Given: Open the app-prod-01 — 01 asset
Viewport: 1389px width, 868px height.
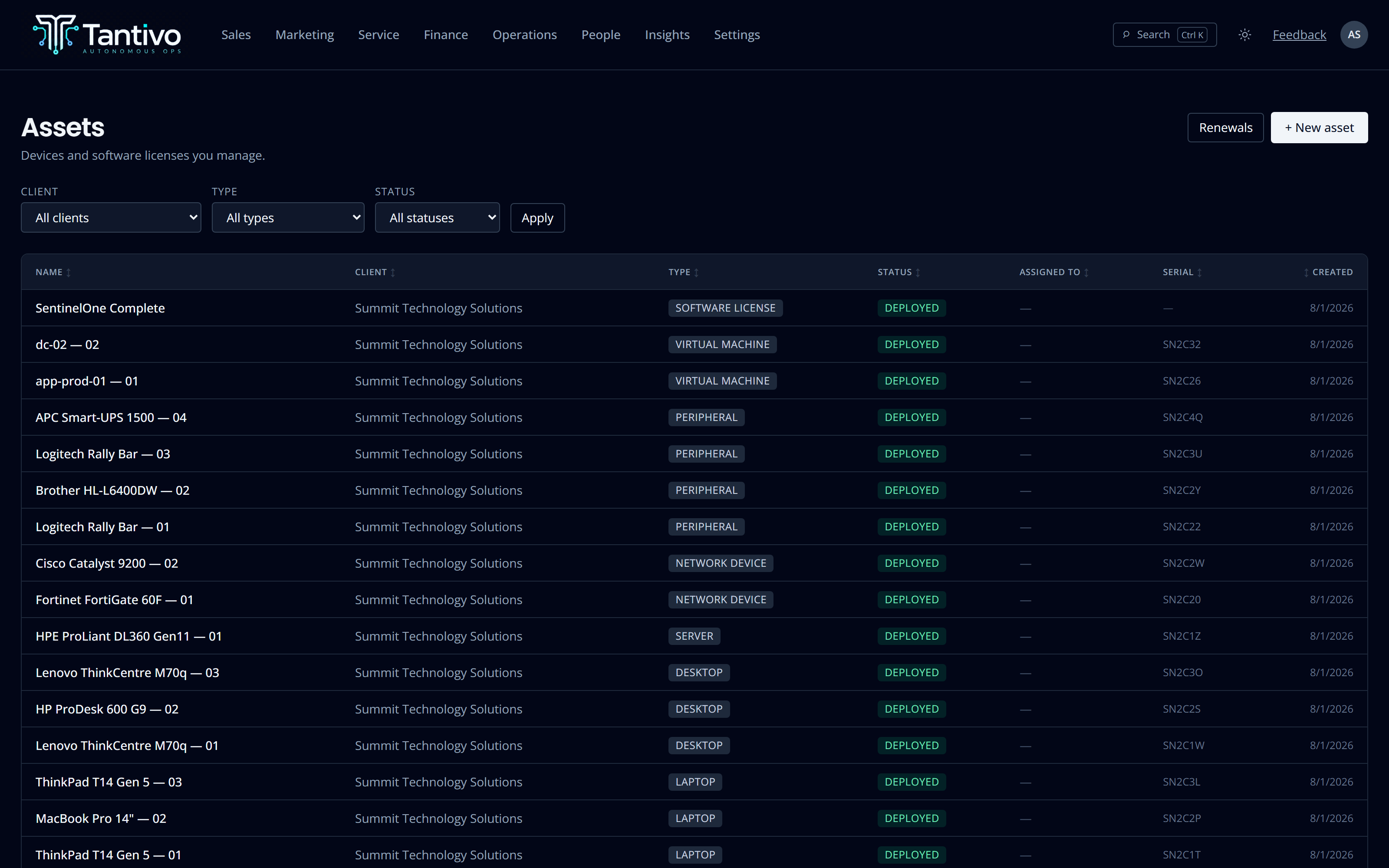Looking at the screenshot, I should click(x=87, y=381).
